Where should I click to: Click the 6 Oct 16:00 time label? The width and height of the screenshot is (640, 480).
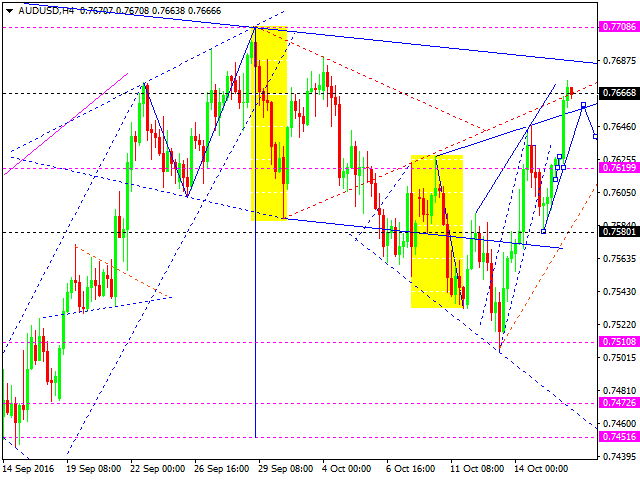pyautogui.click(x=411, y=469)
